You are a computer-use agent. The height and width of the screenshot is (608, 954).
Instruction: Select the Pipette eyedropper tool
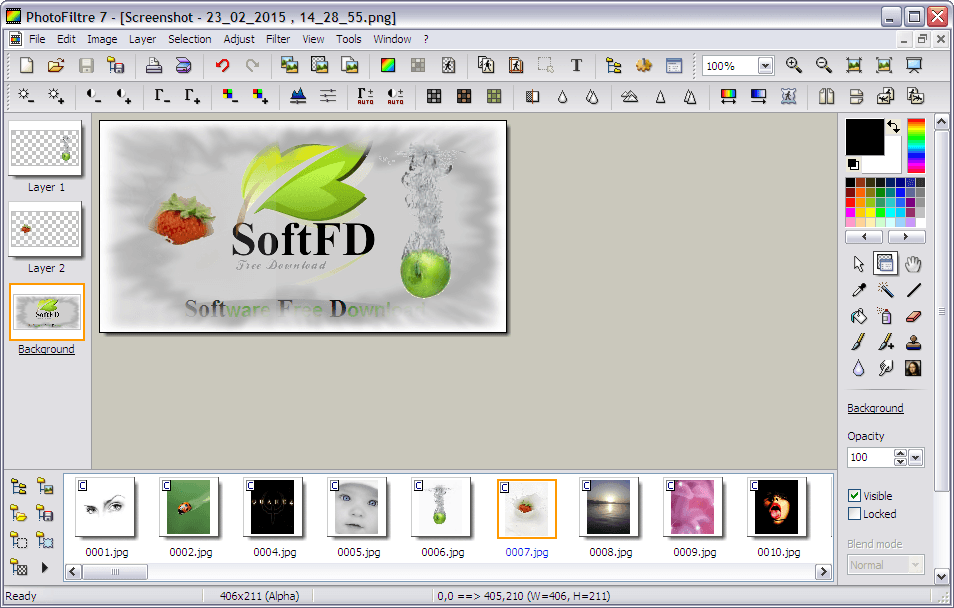tap(858, 290)
